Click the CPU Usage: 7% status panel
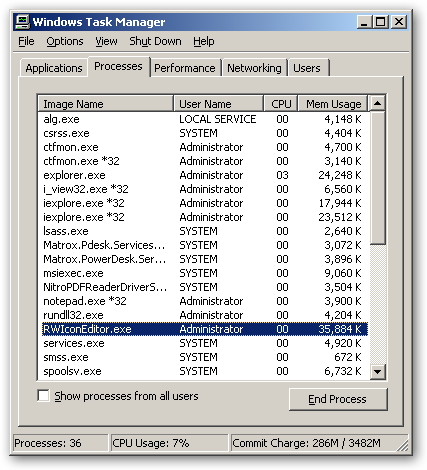Image resolution: width=427 pixels, height=470 pixels. (x=169, y=443)
